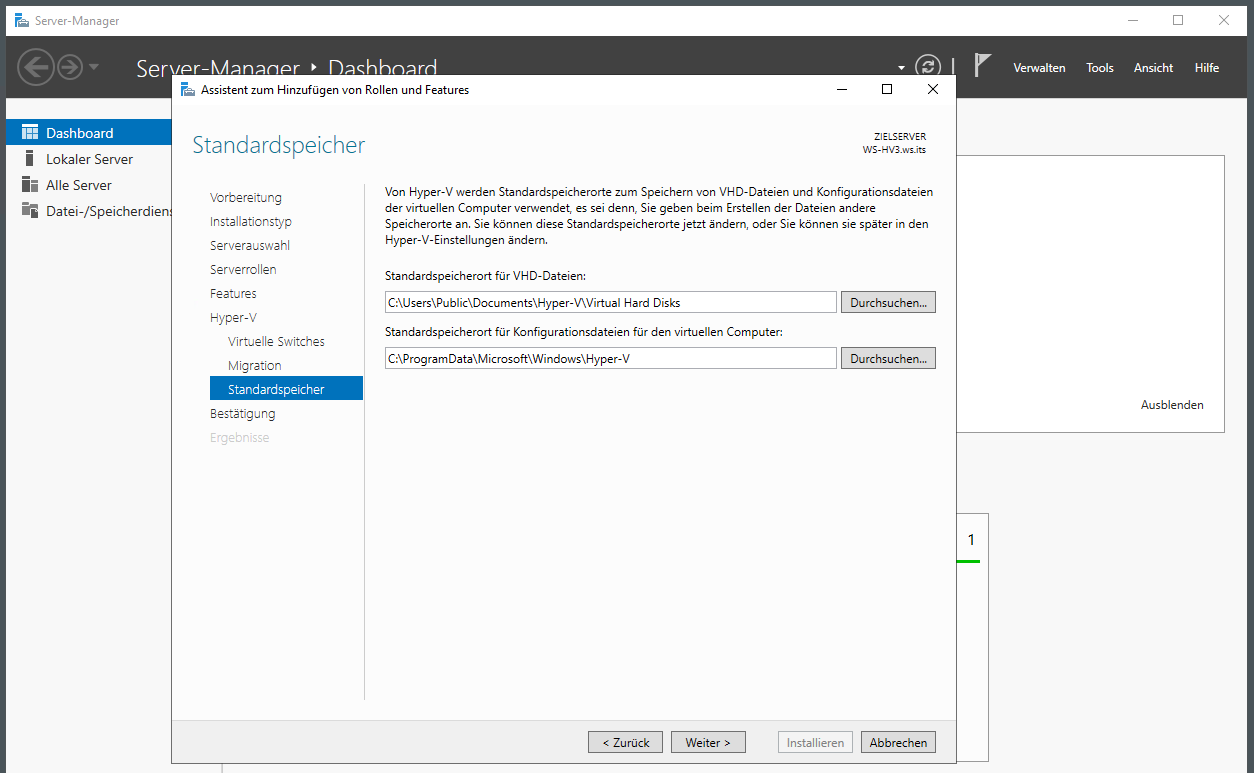Click the Dashboard tile icon in sidebar
Viewport: 1254px width, 773px height.
(x=29, y=133)
